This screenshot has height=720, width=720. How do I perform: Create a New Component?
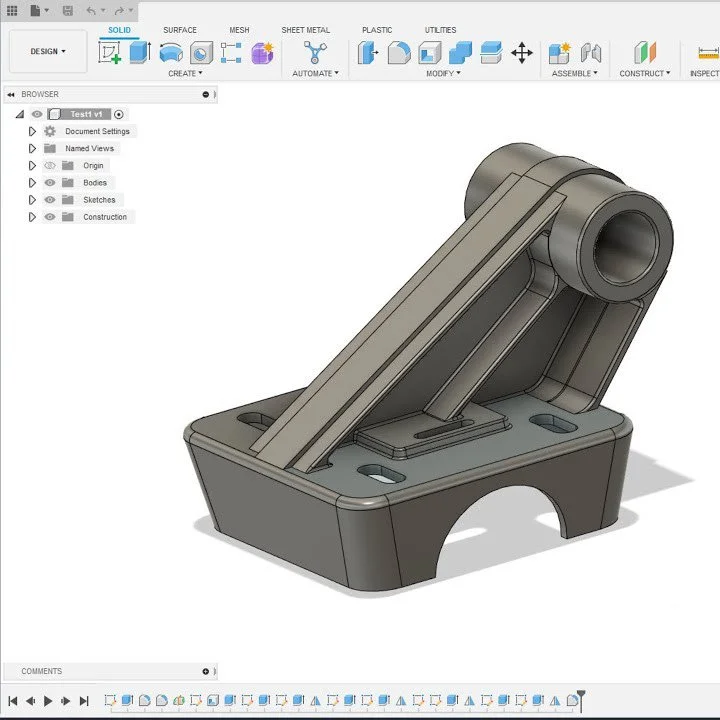coord(560,52)
